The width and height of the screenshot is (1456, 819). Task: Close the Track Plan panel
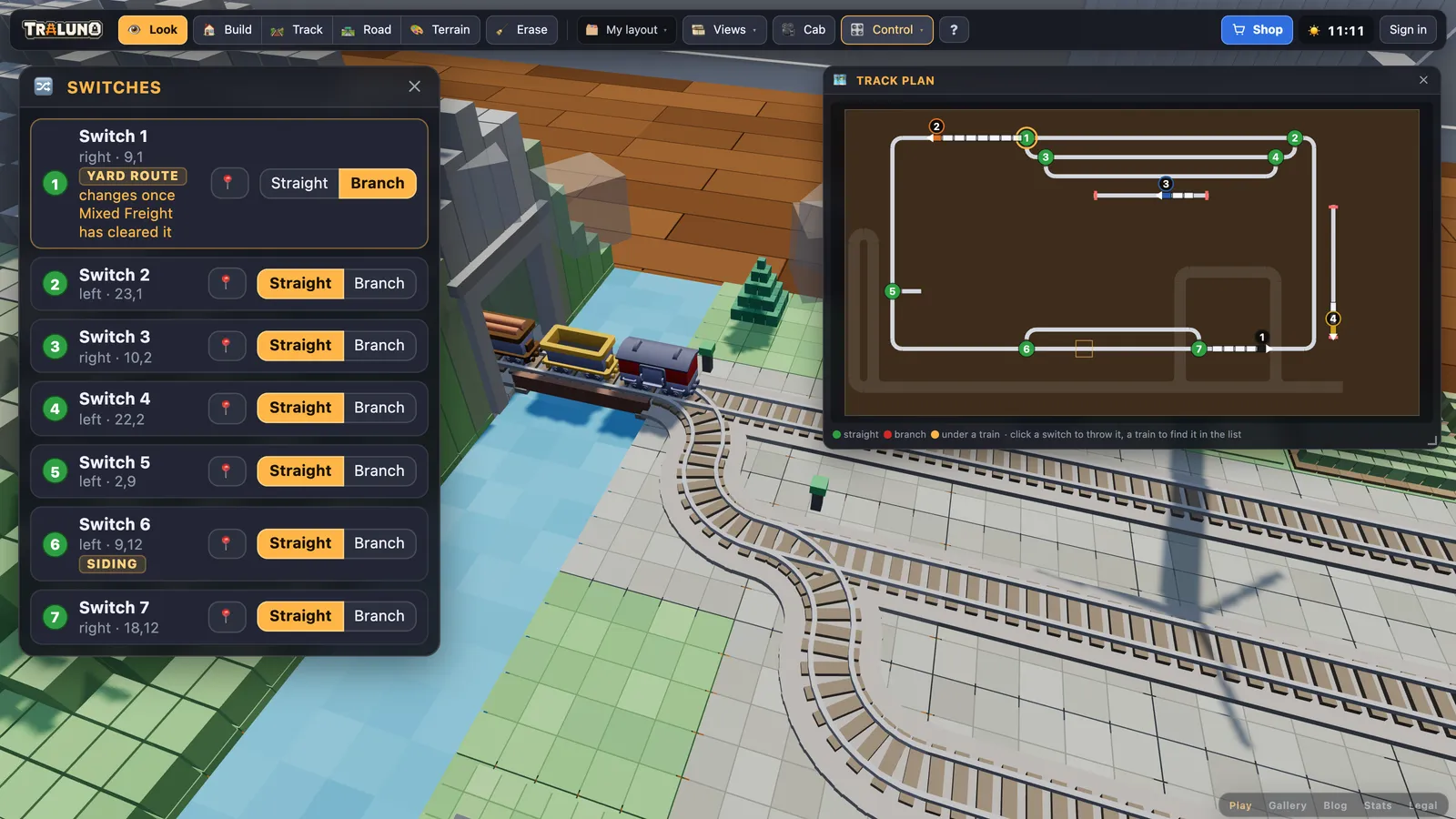tap(1423, 80)
